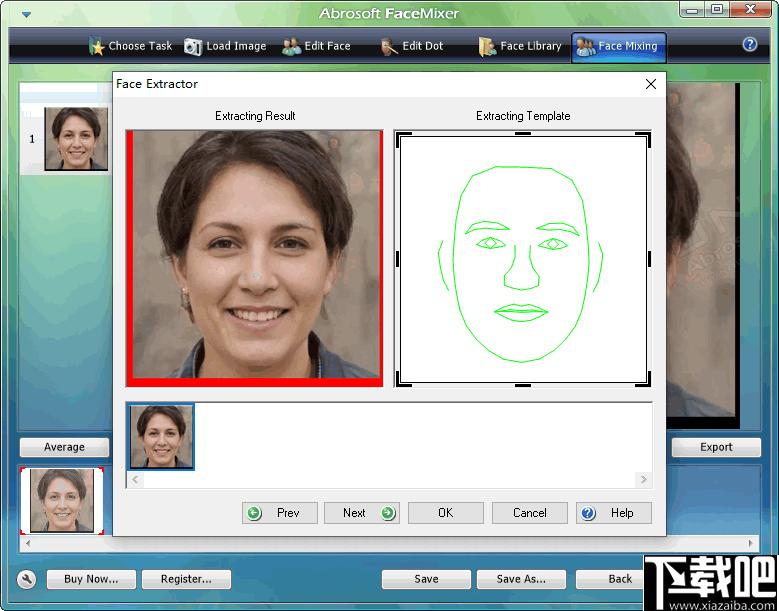
Task: Click the green left arrow icon on Prev
Action: click(x=254, y=513)
